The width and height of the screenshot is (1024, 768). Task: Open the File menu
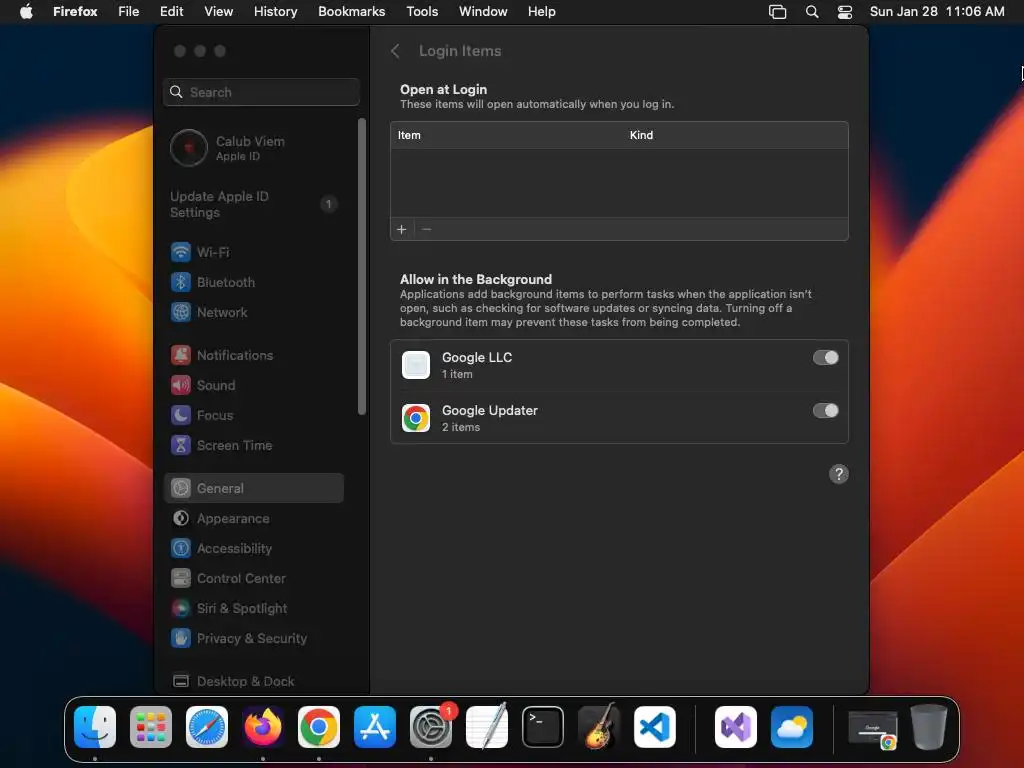pyautogui.click(x=129, y=11)
